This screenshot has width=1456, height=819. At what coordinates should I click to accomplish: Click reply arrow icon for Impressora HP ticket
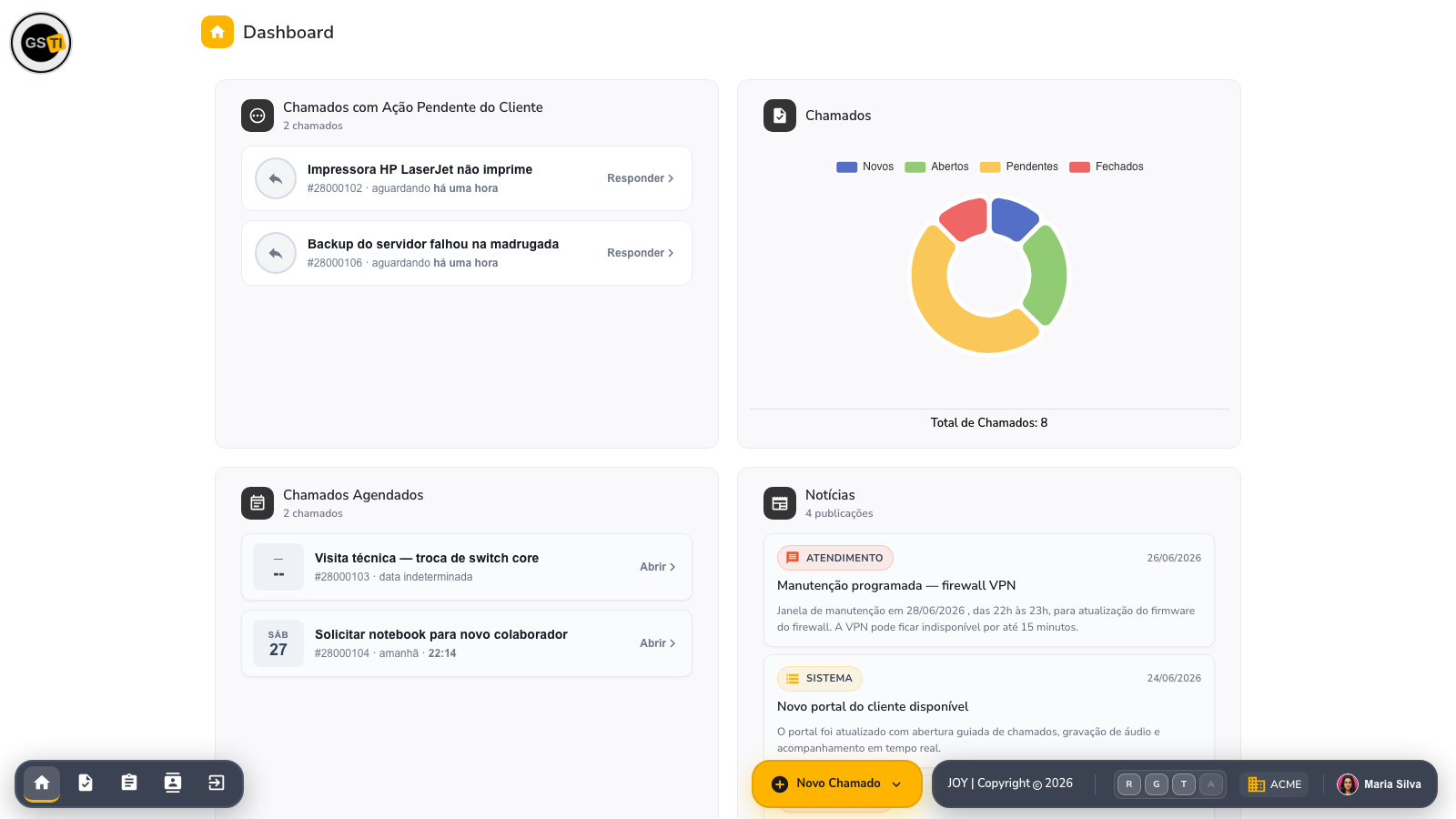pos(276,178)
